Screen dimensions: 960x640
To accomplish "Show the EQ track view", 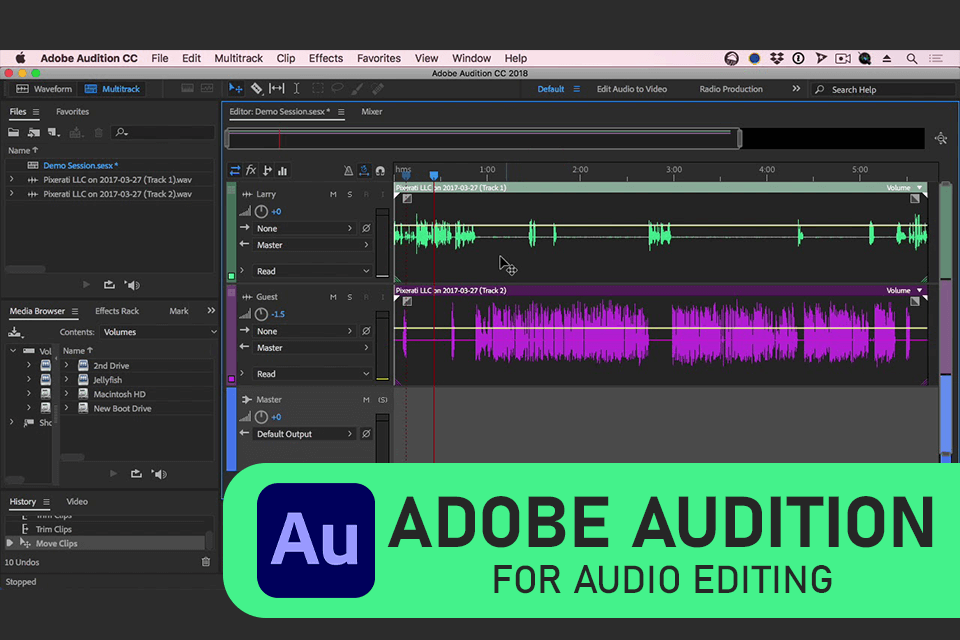I will coord(282,170).
